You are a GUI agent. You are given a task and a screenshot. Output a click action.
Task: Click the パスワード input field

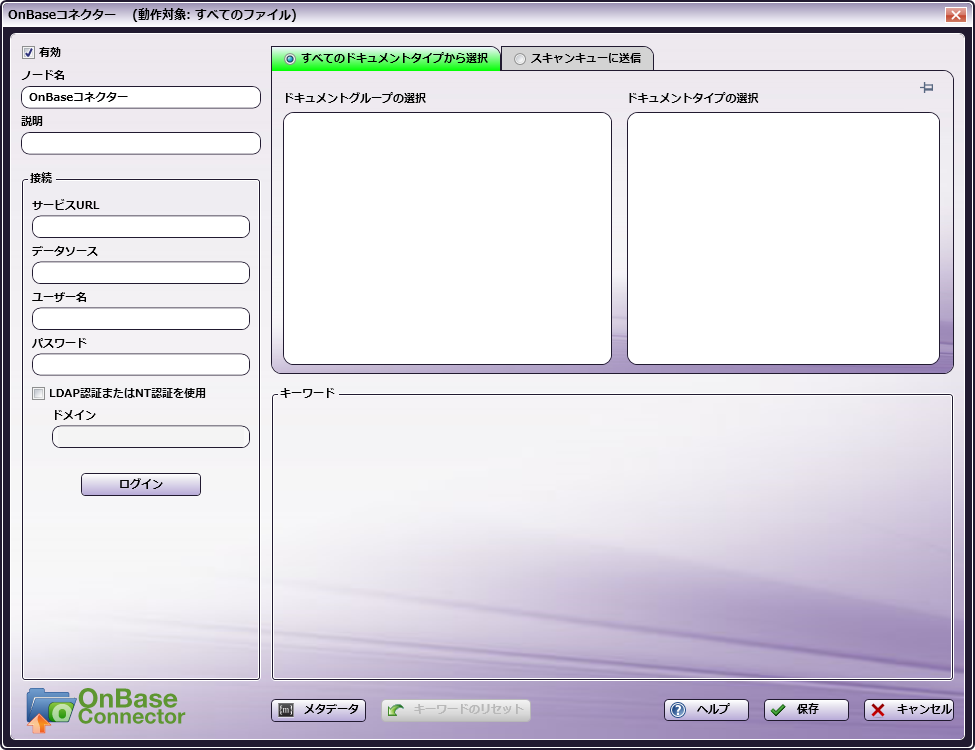pos(141,364)
